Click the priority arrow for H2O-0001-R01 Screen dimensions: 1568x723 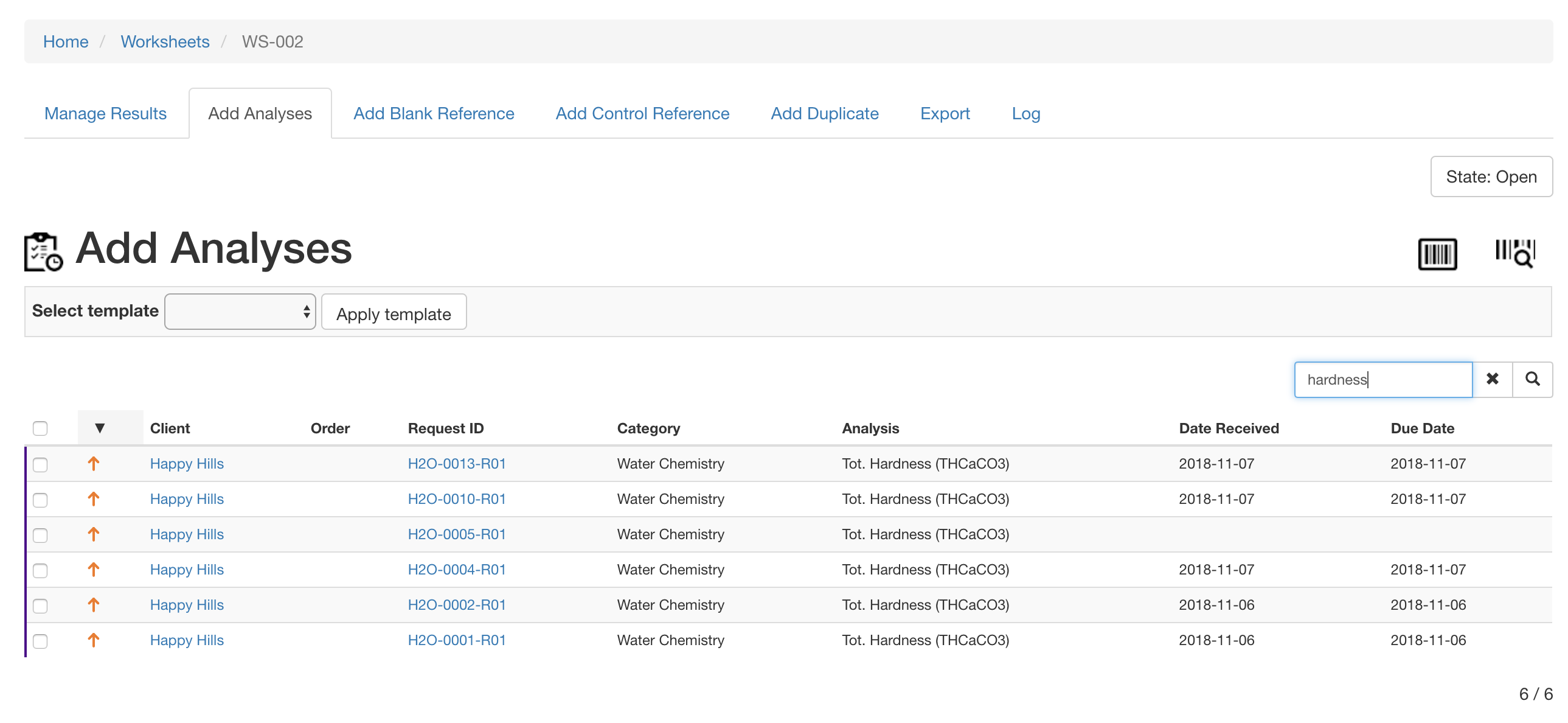click(x=93, y=640)
